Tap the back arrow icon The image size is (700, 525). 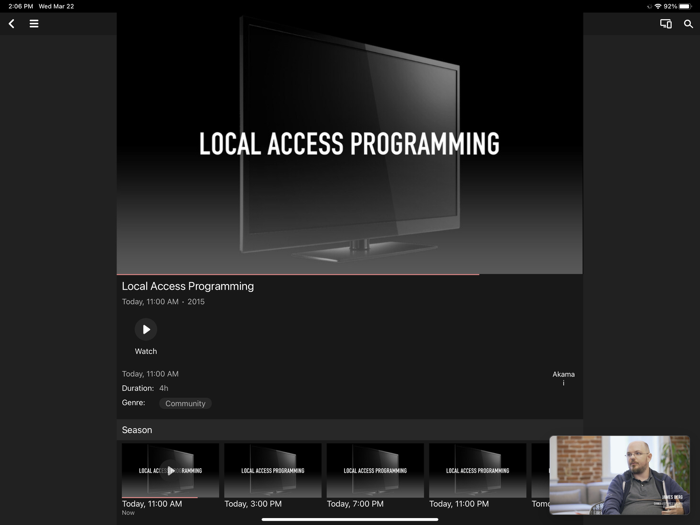coord(12,24)
